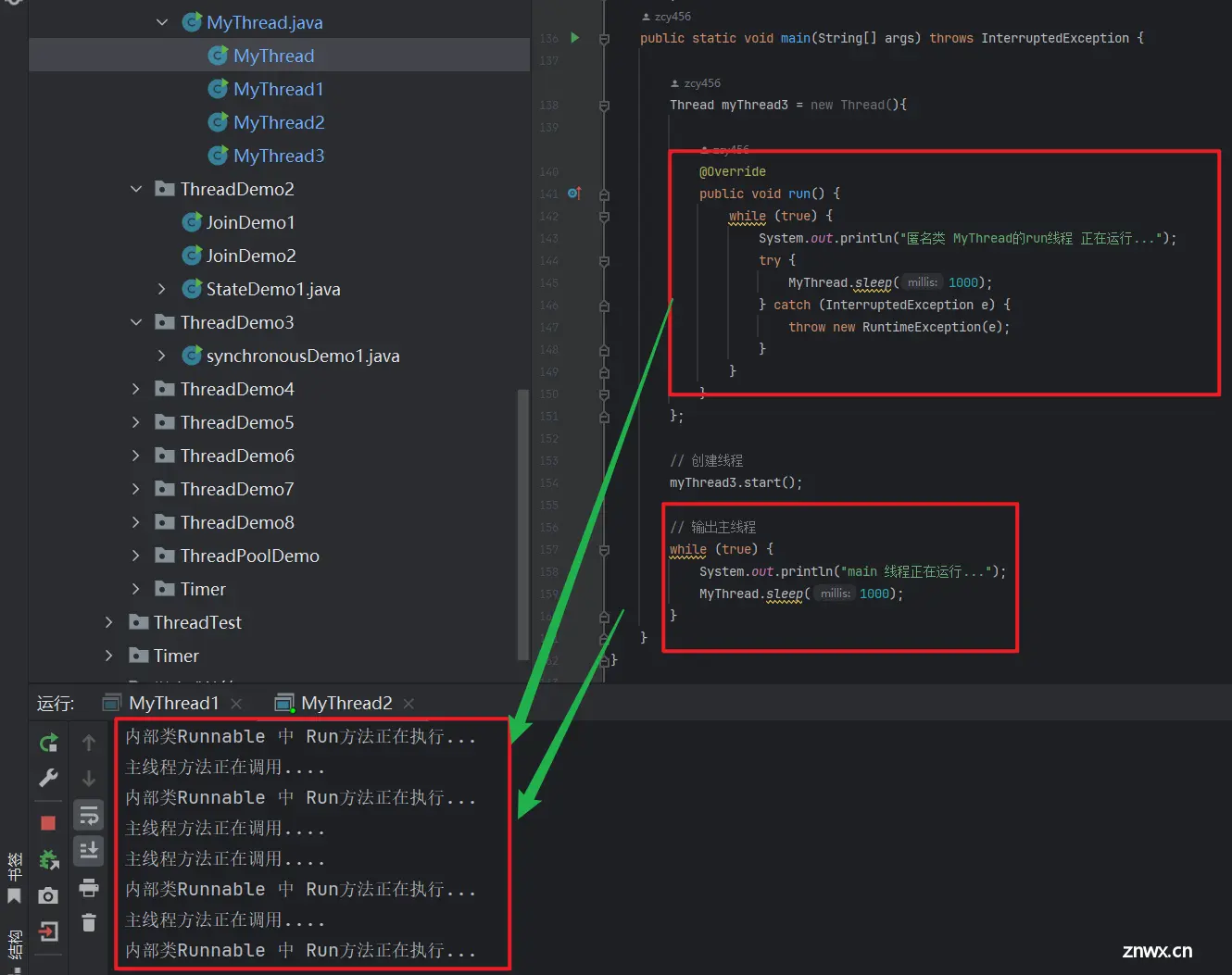Expand the ThreadDemo5 folder
This screenshot has width=1232, height=975.
pos(136,422)
